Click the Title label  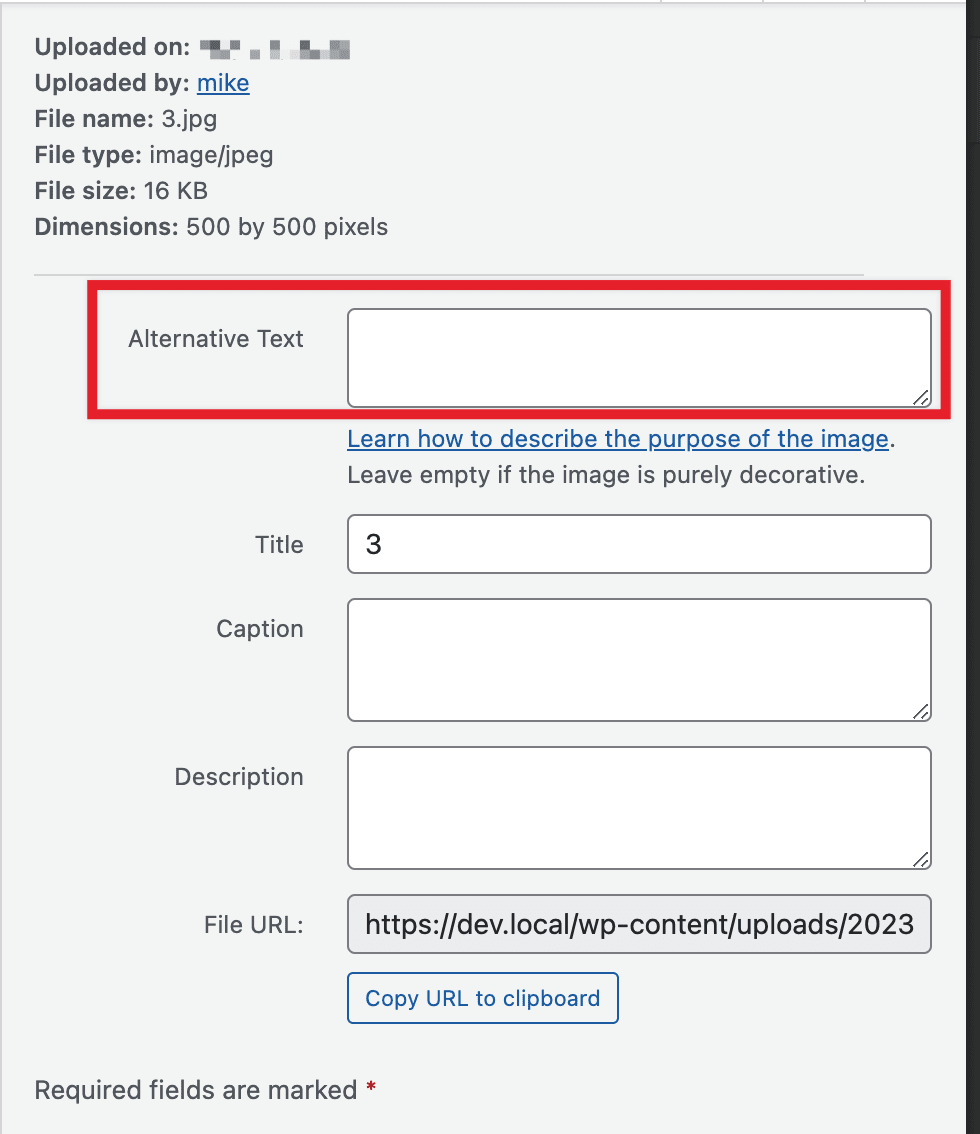279,544
